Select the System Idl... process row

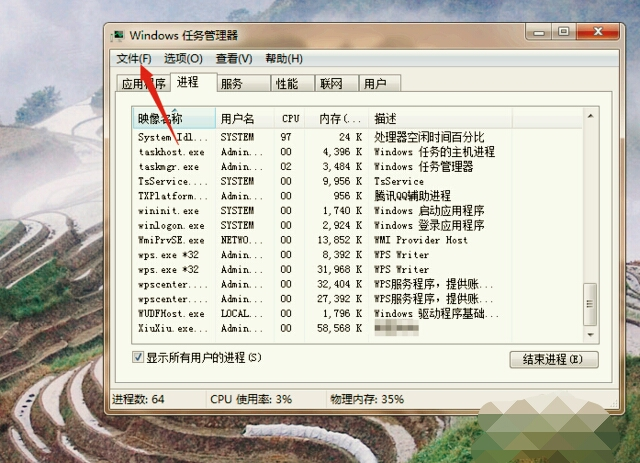(358, 137)
